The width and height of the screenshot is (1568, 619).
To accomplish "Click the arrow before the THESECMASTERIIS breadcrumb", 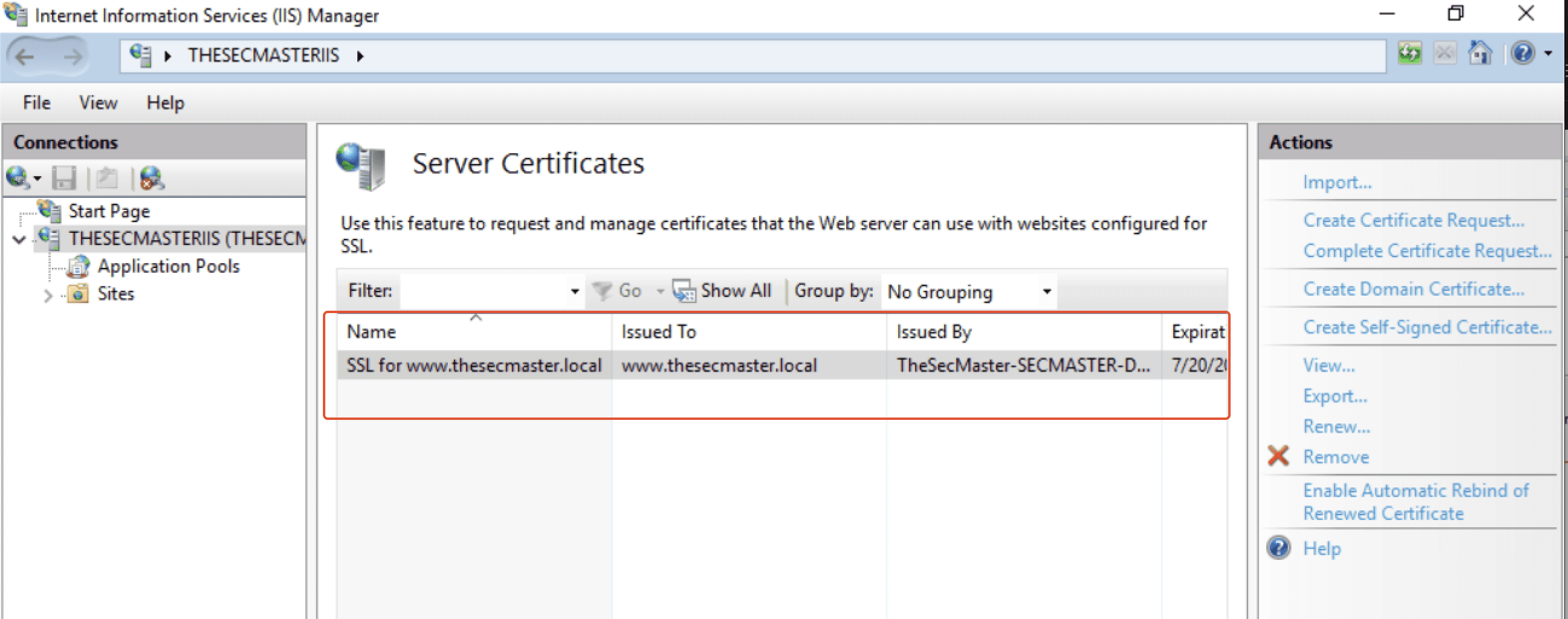I will pos(168,56).
